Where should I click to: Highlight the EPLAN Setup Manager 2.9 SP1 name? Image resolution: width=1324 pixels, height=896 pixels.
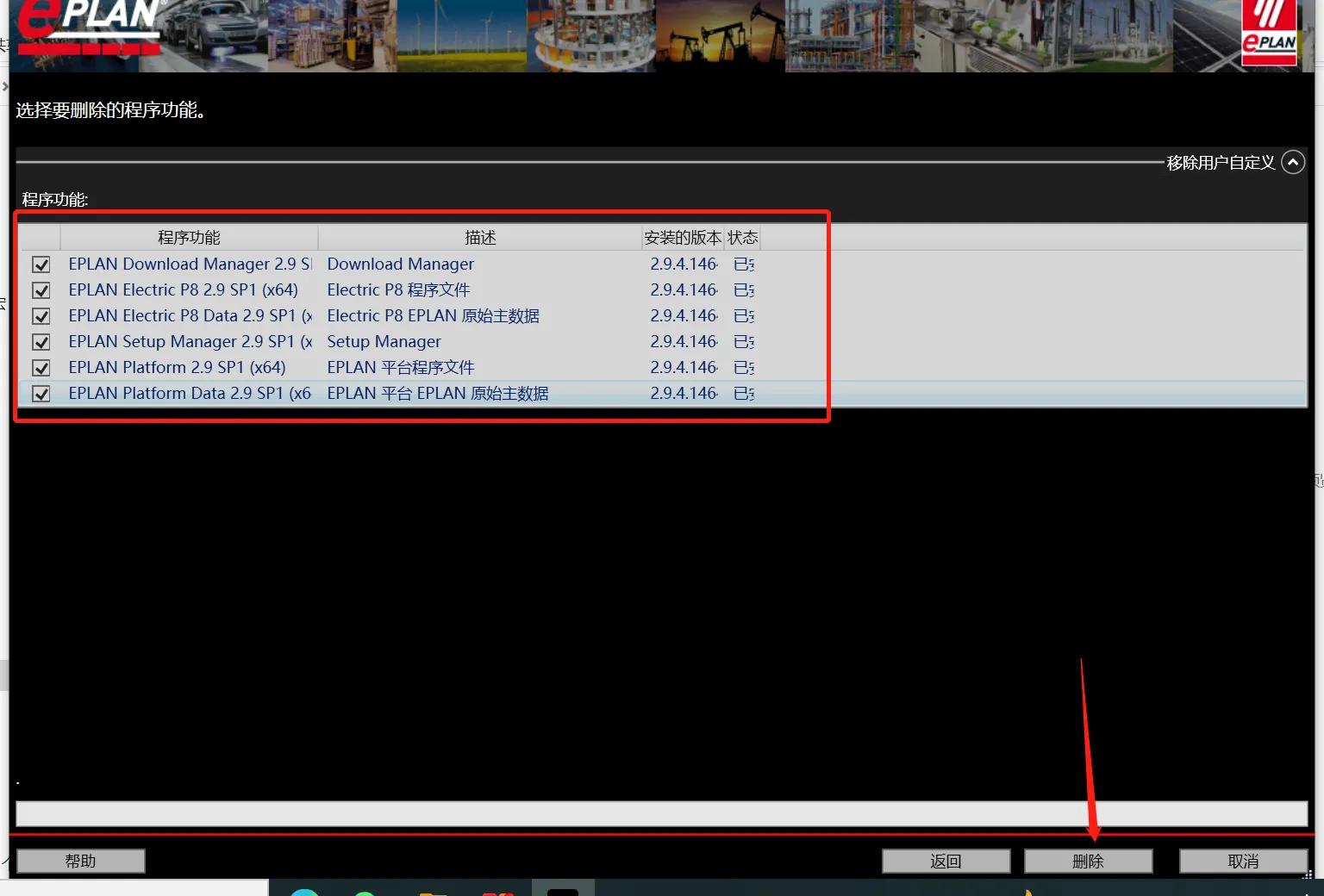(x=190, y=342)
